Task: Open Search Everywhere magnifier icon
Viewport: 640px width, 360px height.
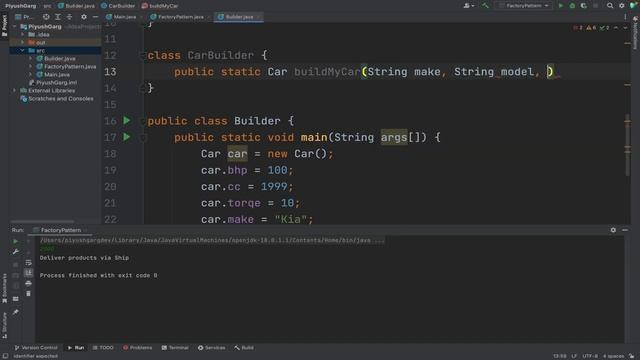Action: 610,6
